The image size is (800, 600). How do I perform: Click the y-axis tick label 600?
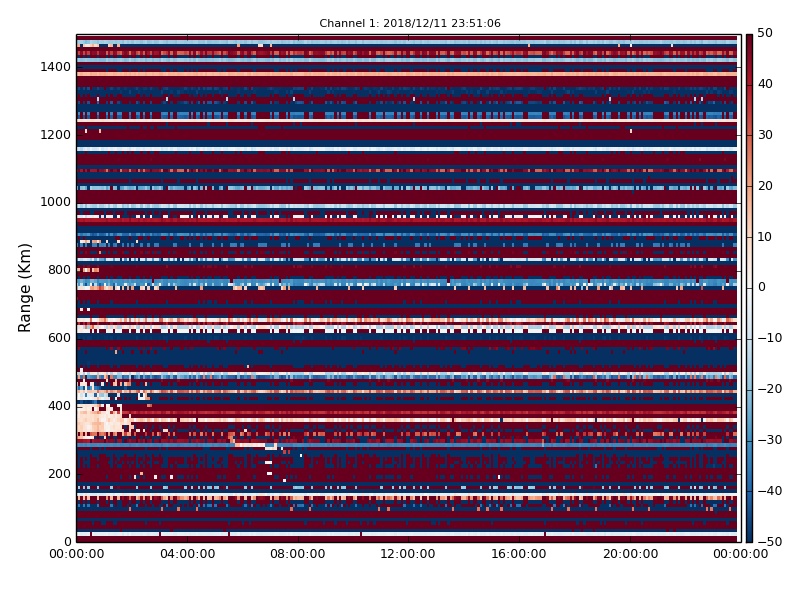(59, 338)
